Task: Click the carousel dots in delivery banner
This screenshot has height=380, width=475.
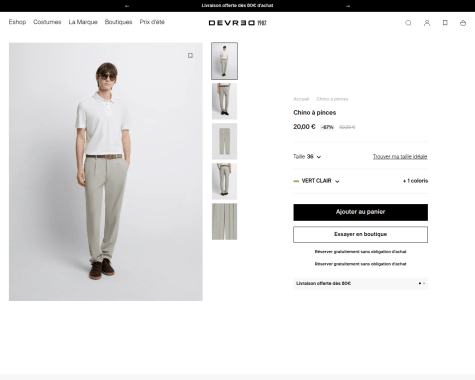Action: 422,283
